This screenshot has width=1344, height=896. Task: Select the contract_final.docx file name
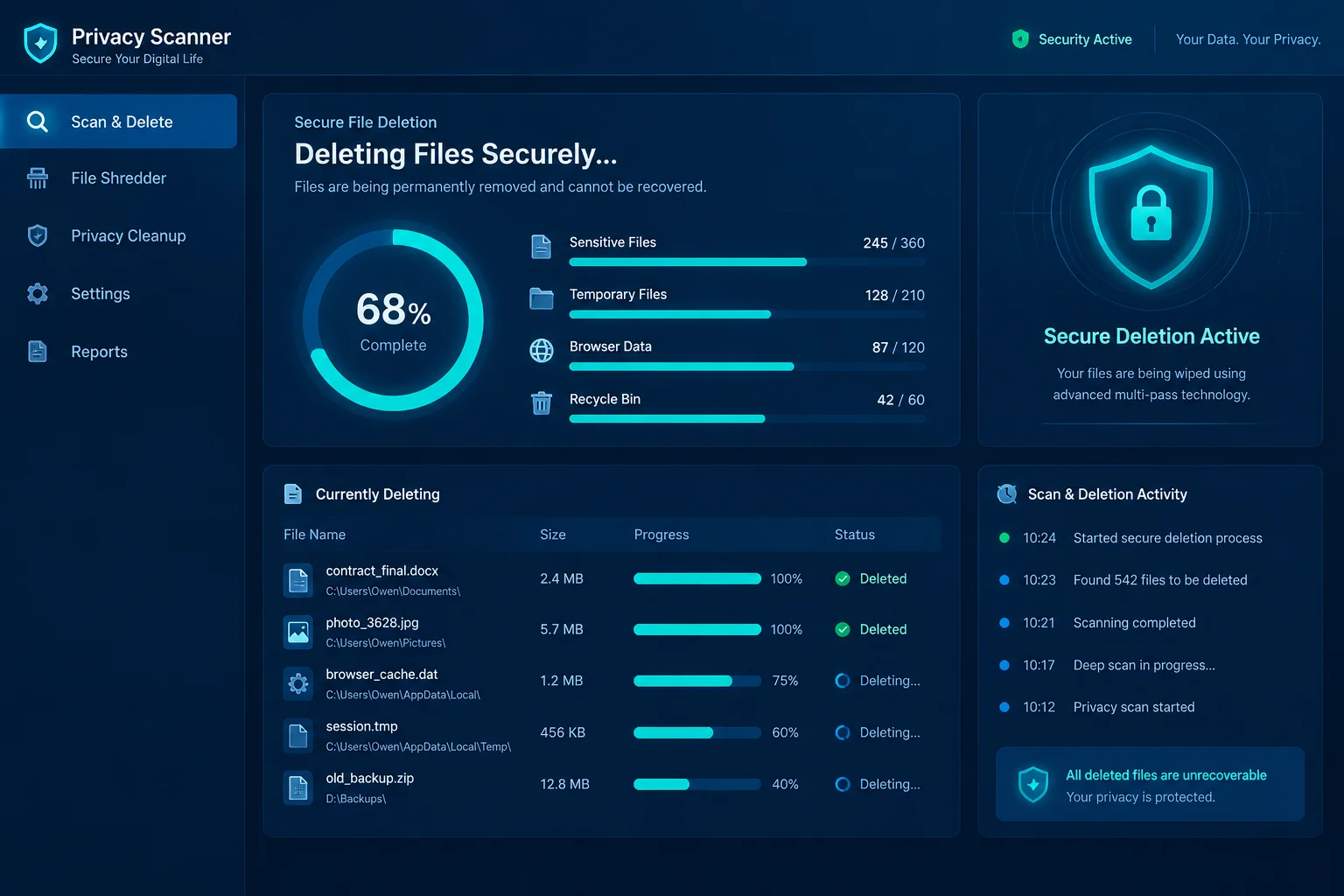pyautogui.click(x=382, y=570)
